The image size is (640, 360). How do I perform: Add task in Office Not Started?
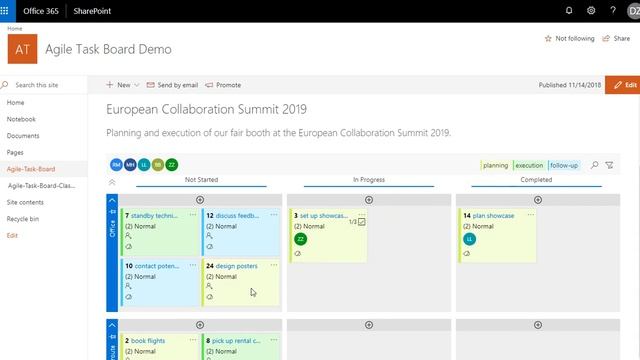[200, 200]
